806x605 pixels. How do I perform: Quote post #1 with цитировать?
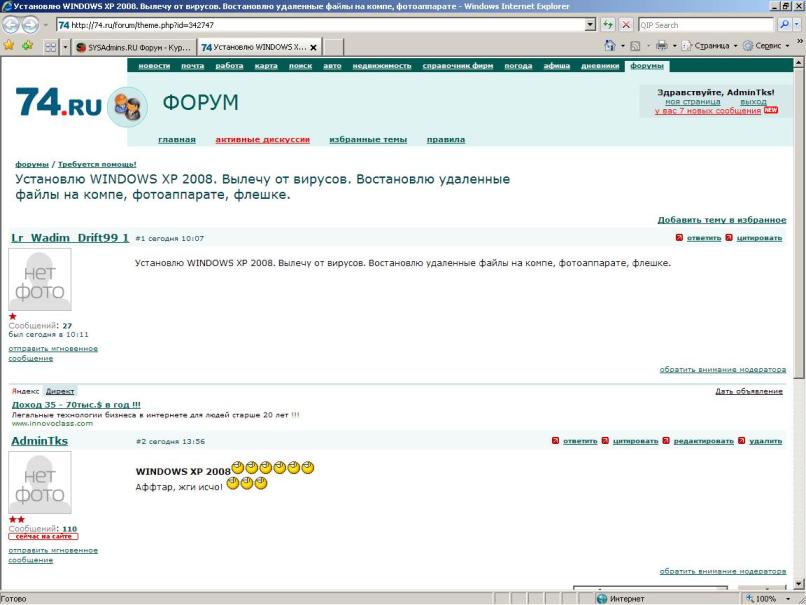click(759, 238)
